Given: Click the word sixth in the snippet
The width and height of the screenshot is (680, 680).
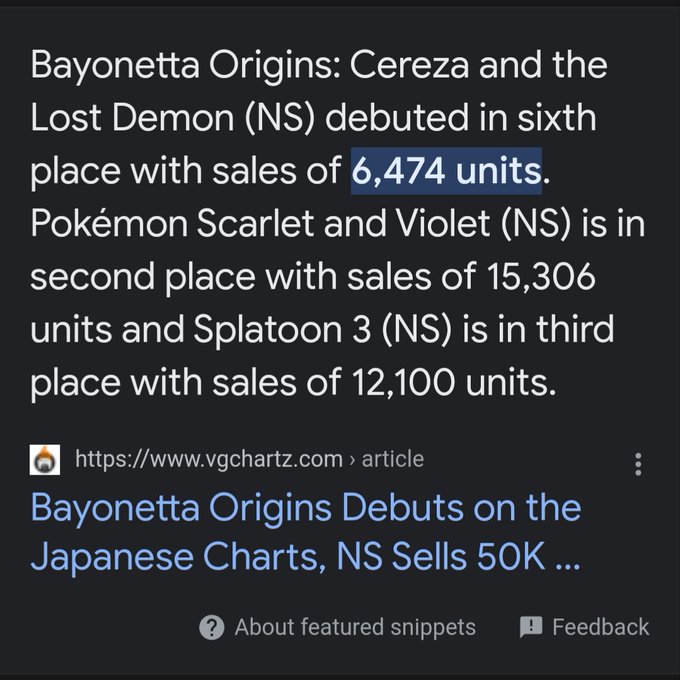Looking at the screenshot, I should pos(553,118).
